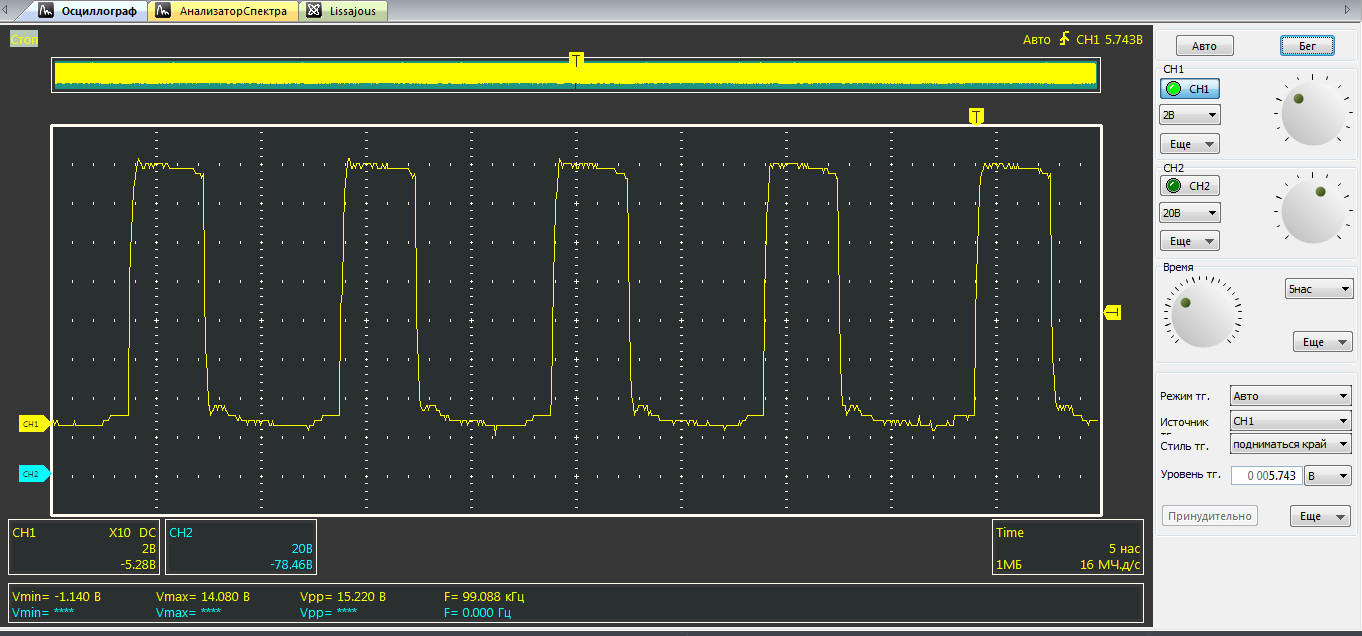
Task: Click the rising edge trigger icon near CH1 5.743В
Action: [x=1064, y=39]
